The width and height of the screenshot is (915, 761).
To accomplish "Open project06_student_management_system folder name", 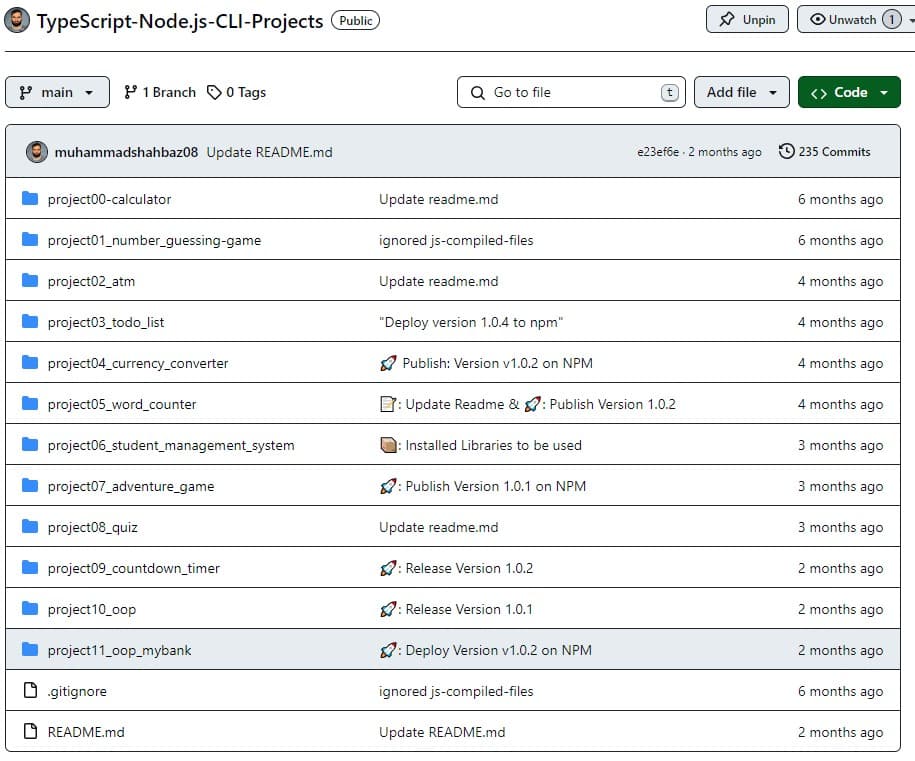I will (171, 445).
